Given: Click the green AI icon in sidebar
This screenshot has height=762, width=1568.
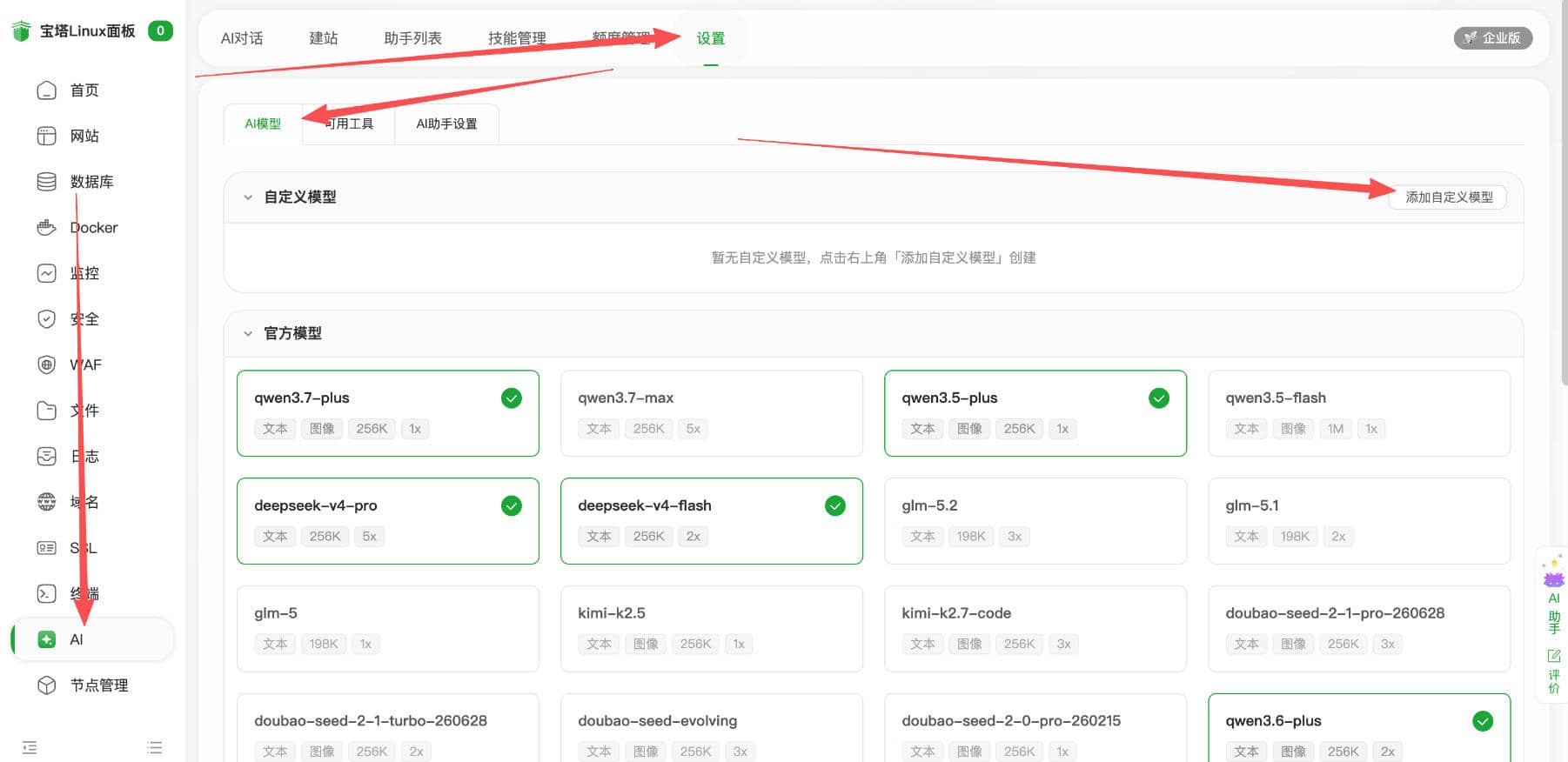Looking at the screenshot, I should pos(47,639).
